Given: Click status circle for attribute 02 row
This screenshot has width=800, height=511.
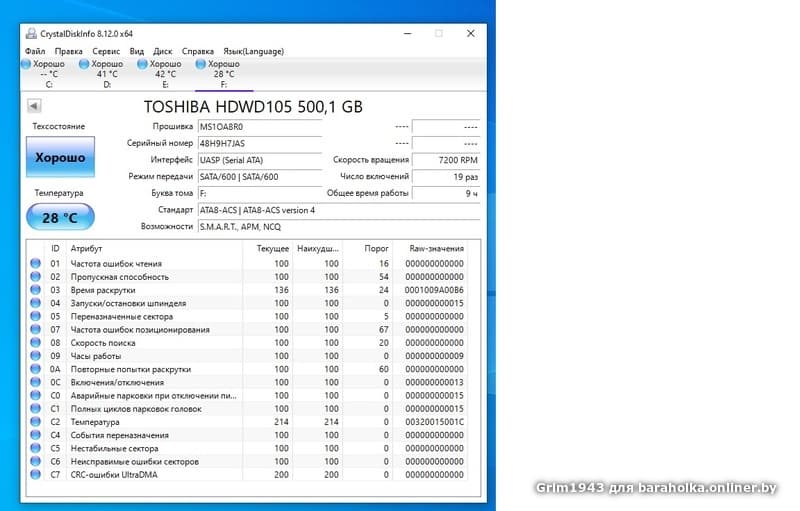Looking at the screenshot, I should (35, 276).
